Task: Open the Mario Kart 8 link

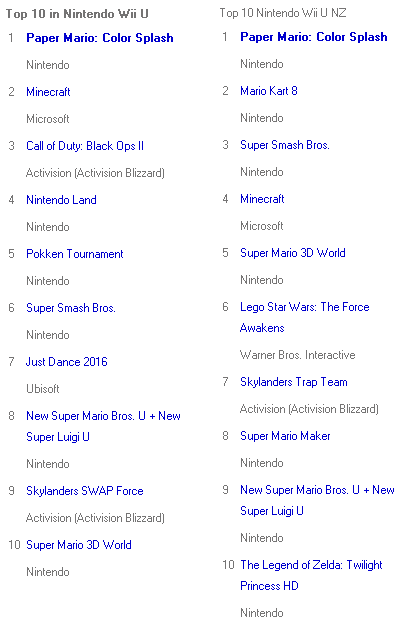Action: 269,91
